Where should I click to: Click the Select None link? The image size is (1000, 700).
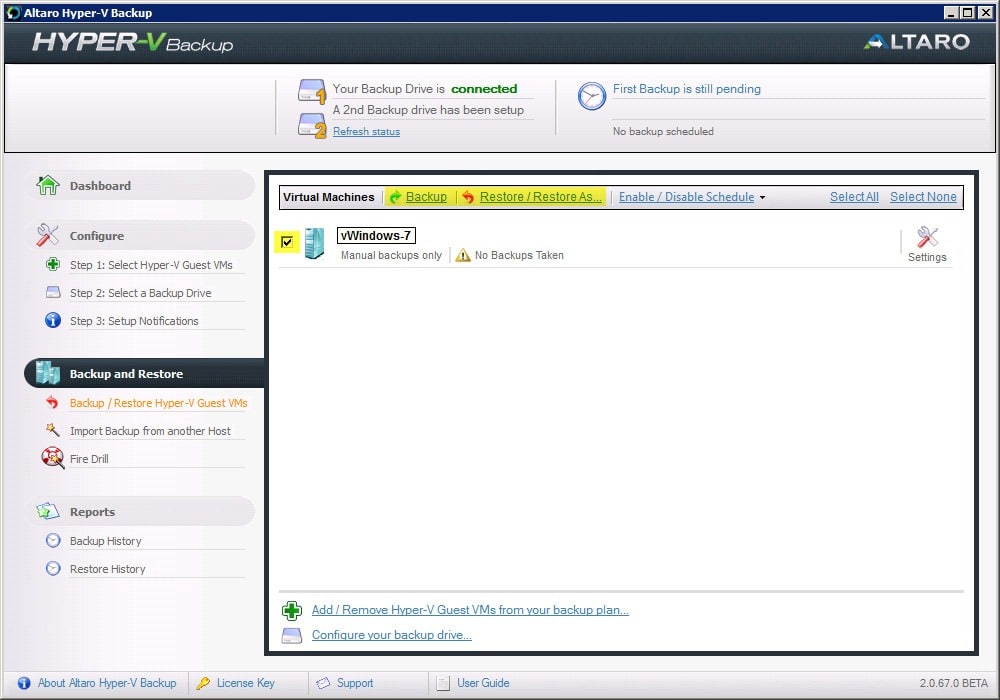923,197
